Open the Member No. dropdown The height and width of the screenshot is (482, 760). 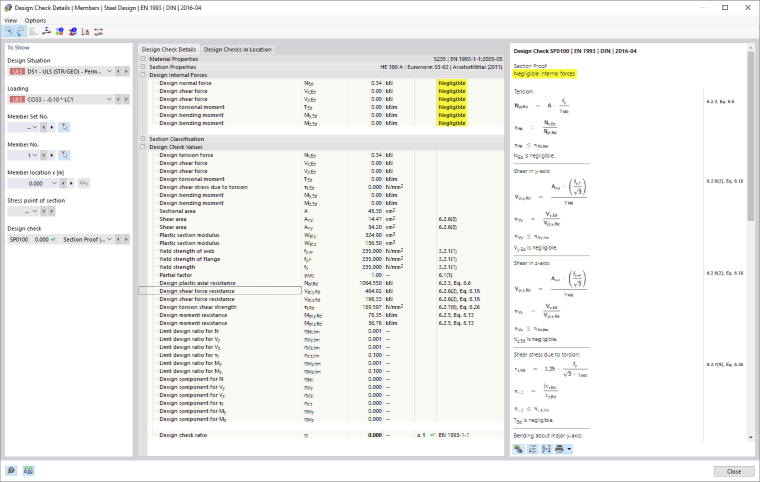click(34, 155)
